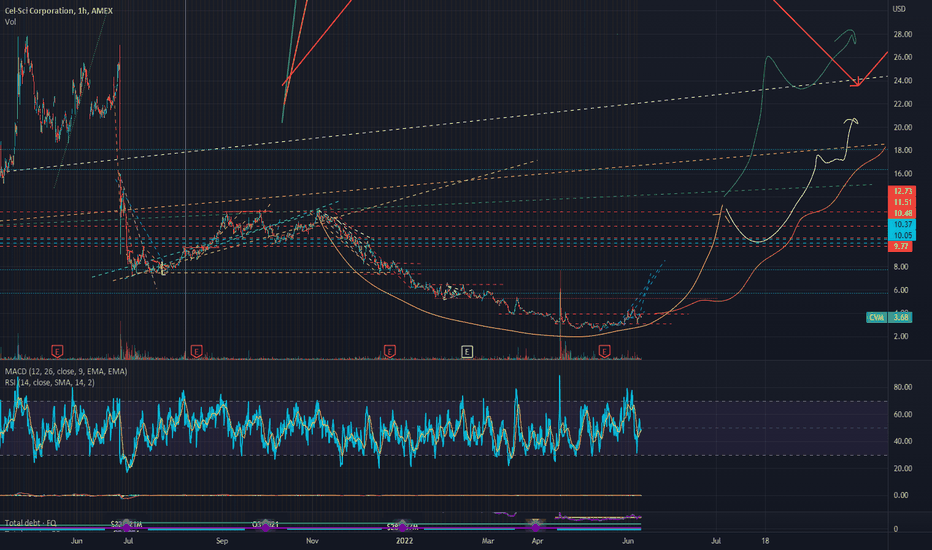Click the Nov label on time axis
932x550 pixels.
pos(312,541)
